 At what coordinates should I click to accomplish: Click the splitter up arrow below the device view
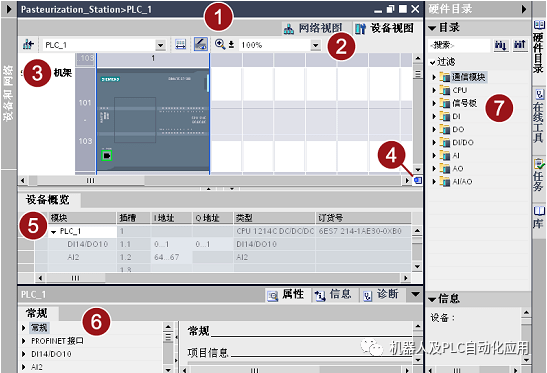point(209,189)
